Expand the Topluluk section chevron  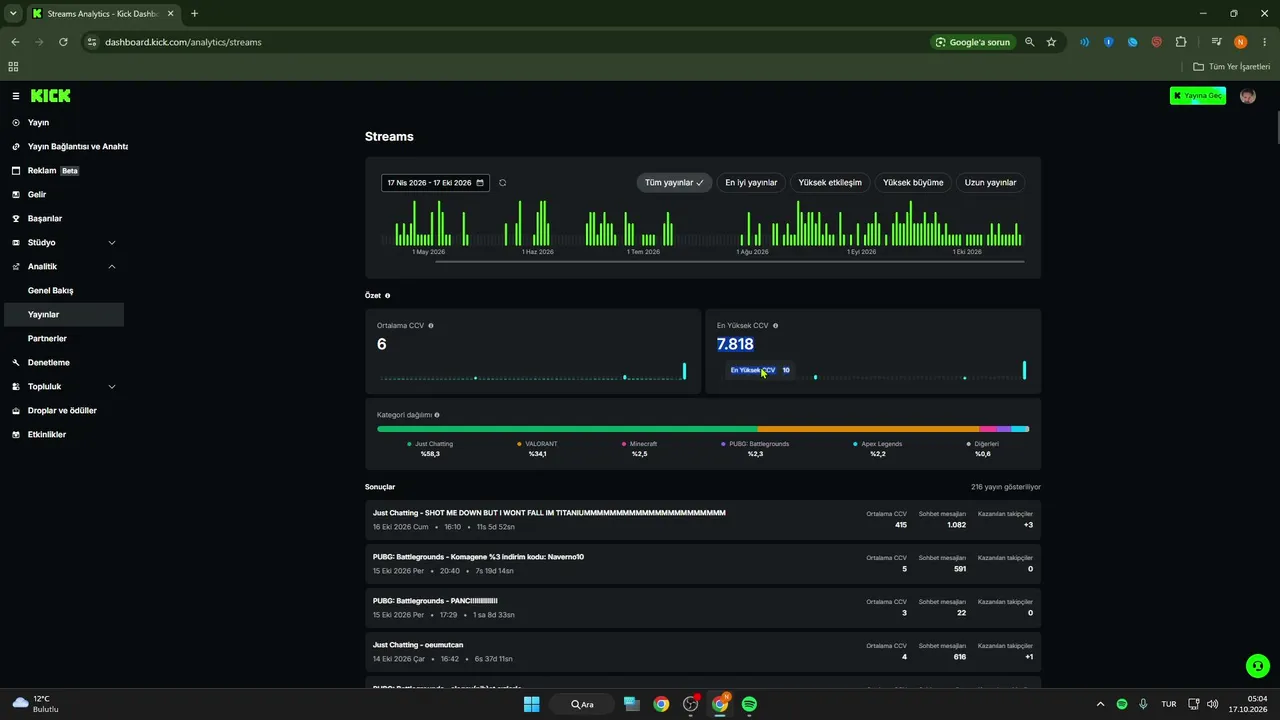(112, 386)
